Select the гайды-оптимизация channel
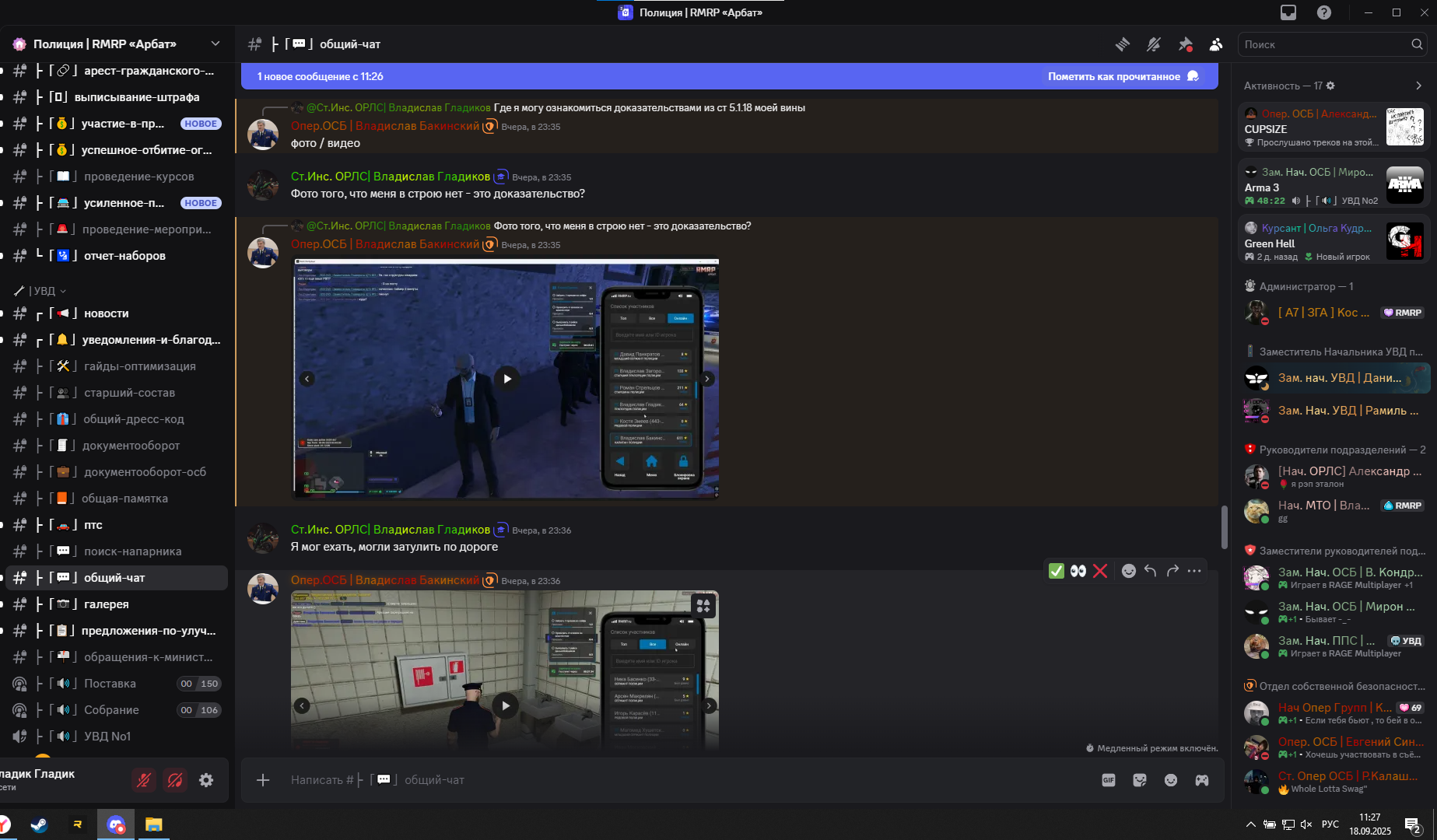The width and height of the screenshot is (1437, 840). pyautogui.click(x=117, y=366)
